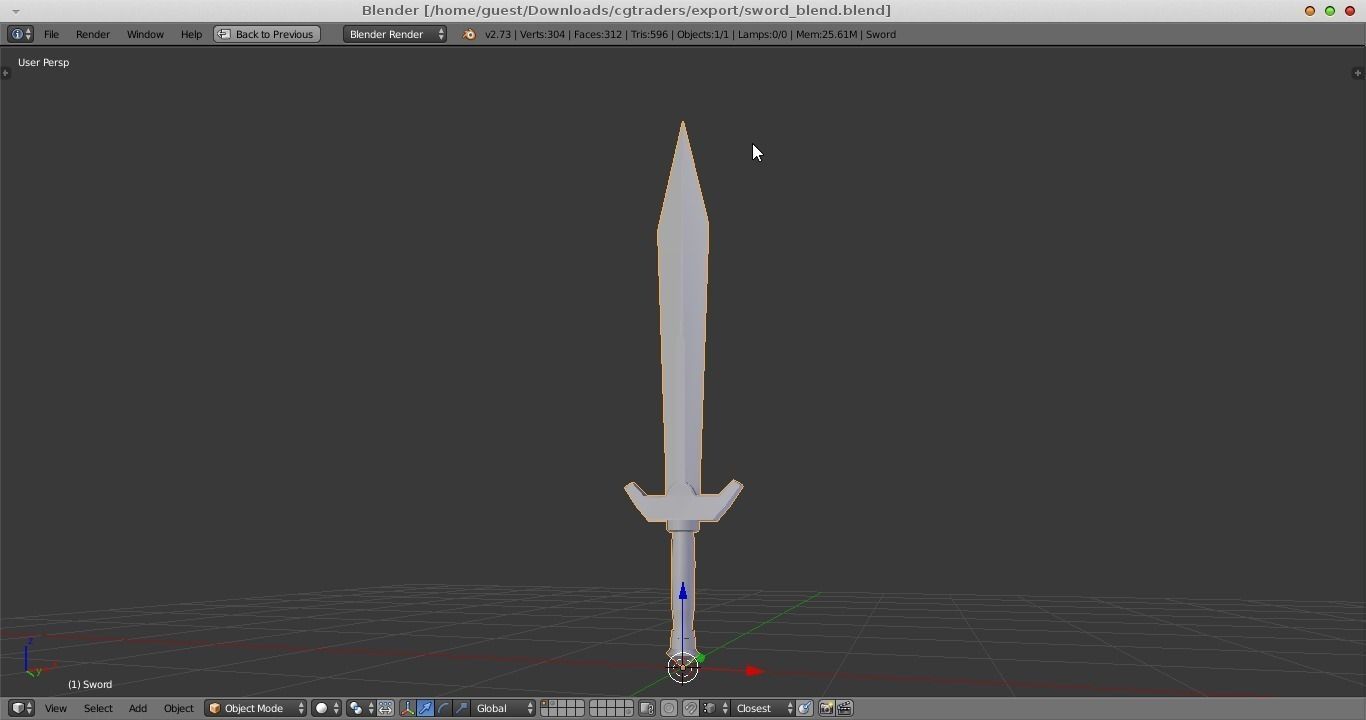Click the 3D cursor at the grid origin
The image size is (1366, 720).
[683, 668]
